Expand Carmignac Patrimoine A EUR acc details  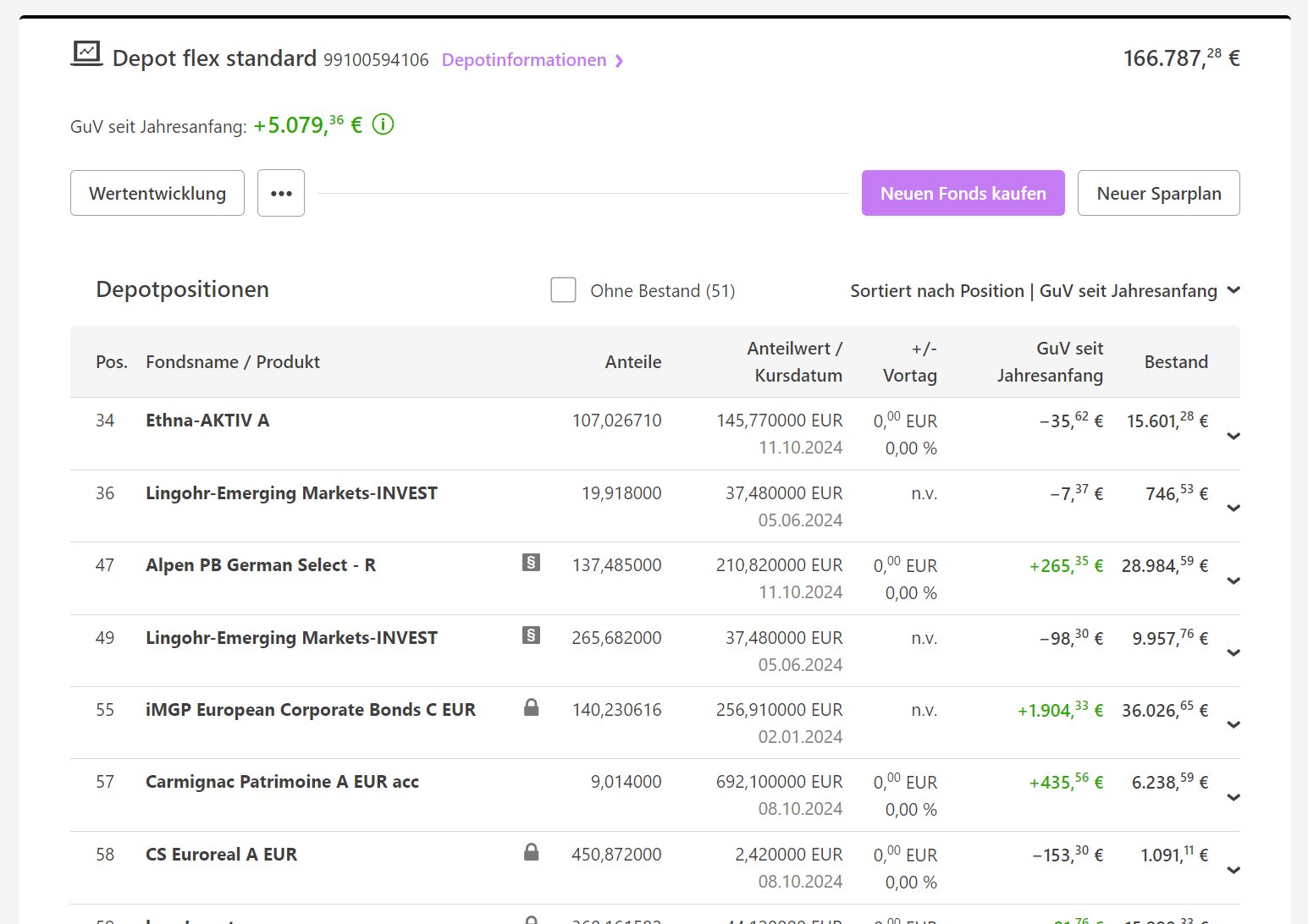pos(1233,797)
